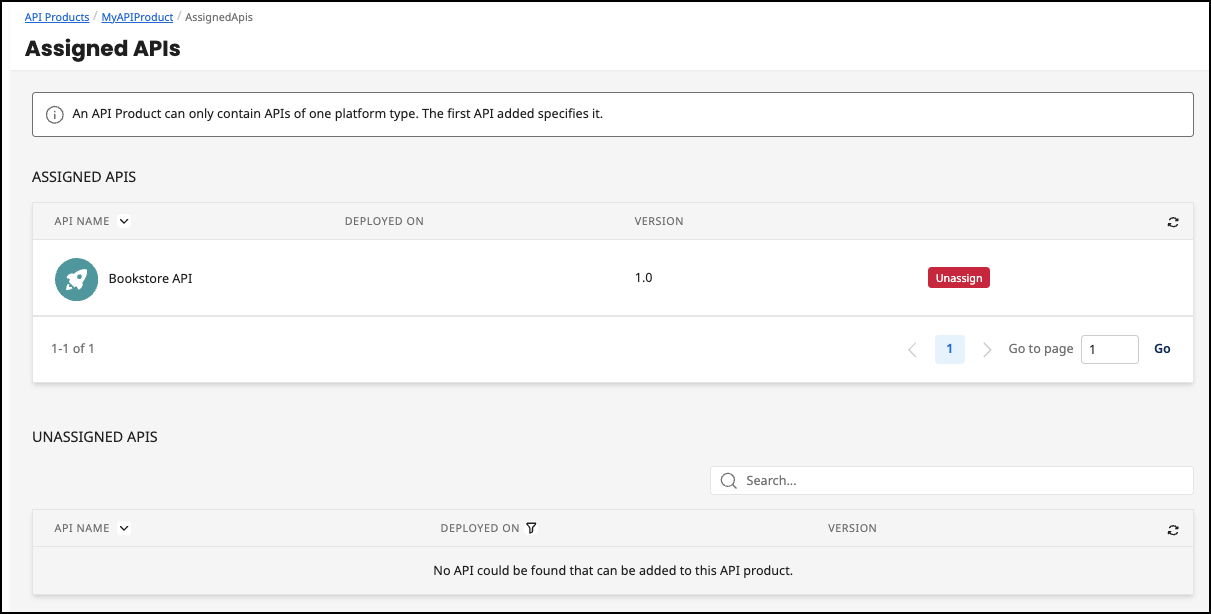This screenshot has height=614, width=1211.
Task: Click the VERSION column header
Action: point(658,221)
